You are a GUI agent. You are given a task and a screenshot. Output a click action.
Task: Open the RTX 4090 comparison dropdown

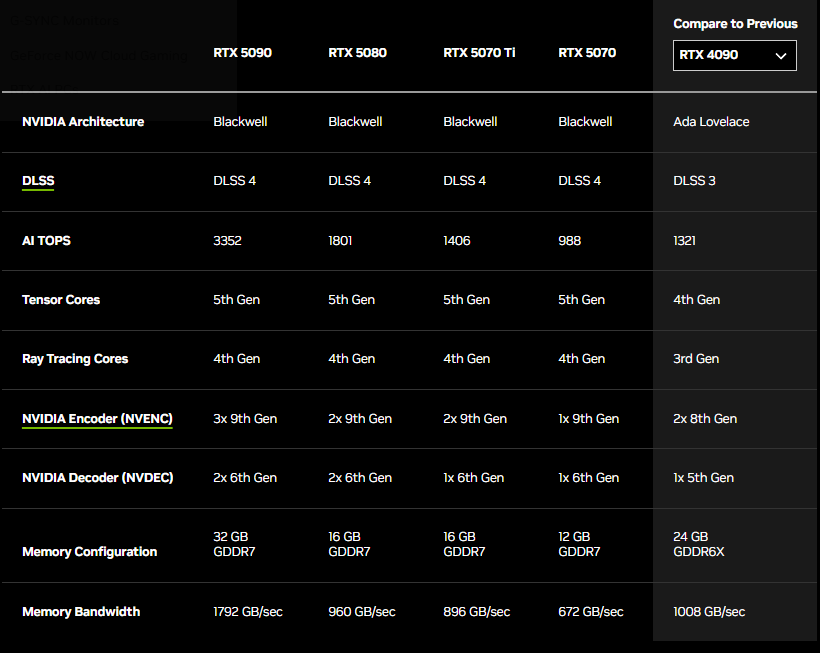(734, 55)
